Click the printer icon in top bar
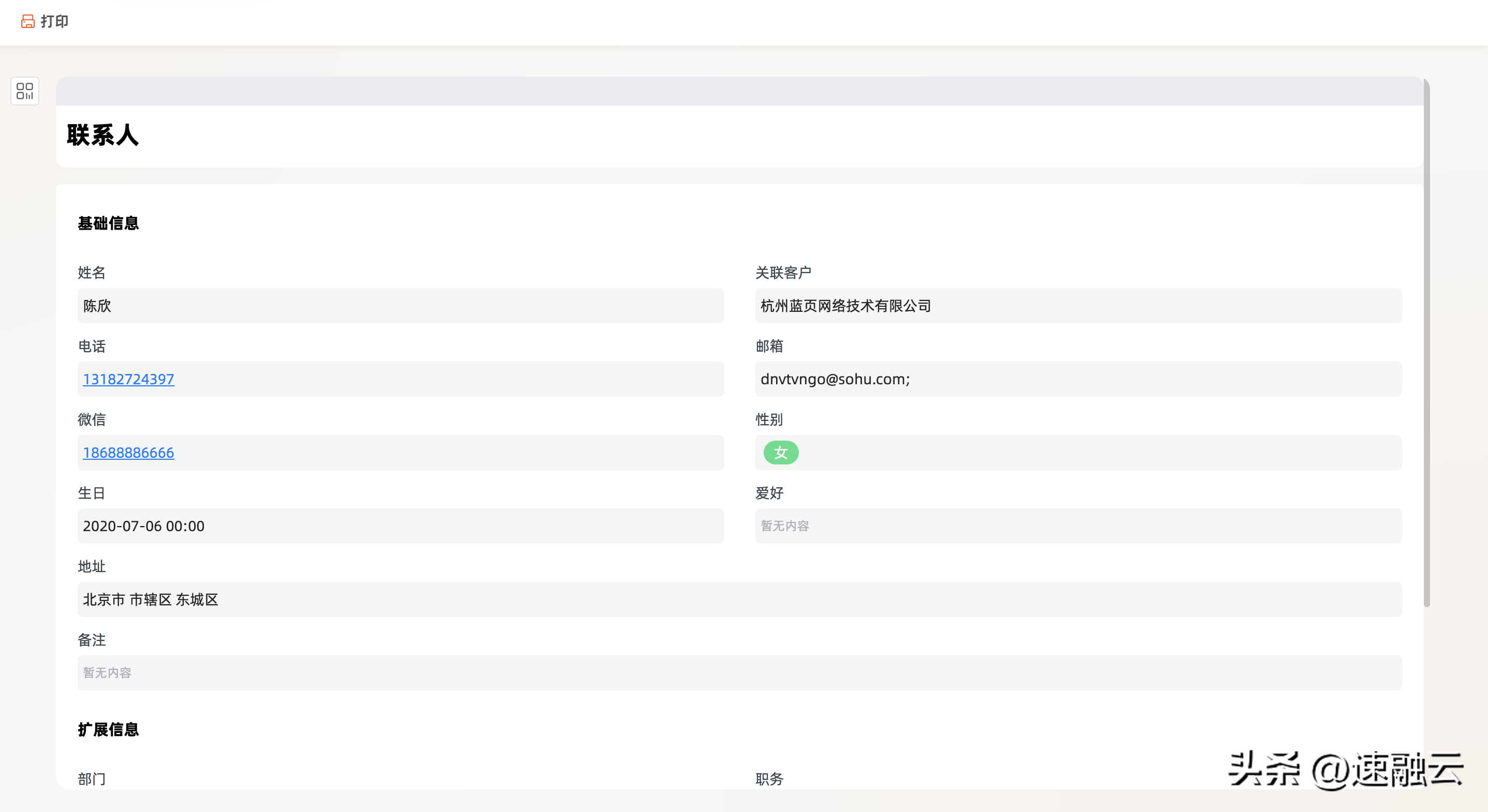 [x=28, y=21]
